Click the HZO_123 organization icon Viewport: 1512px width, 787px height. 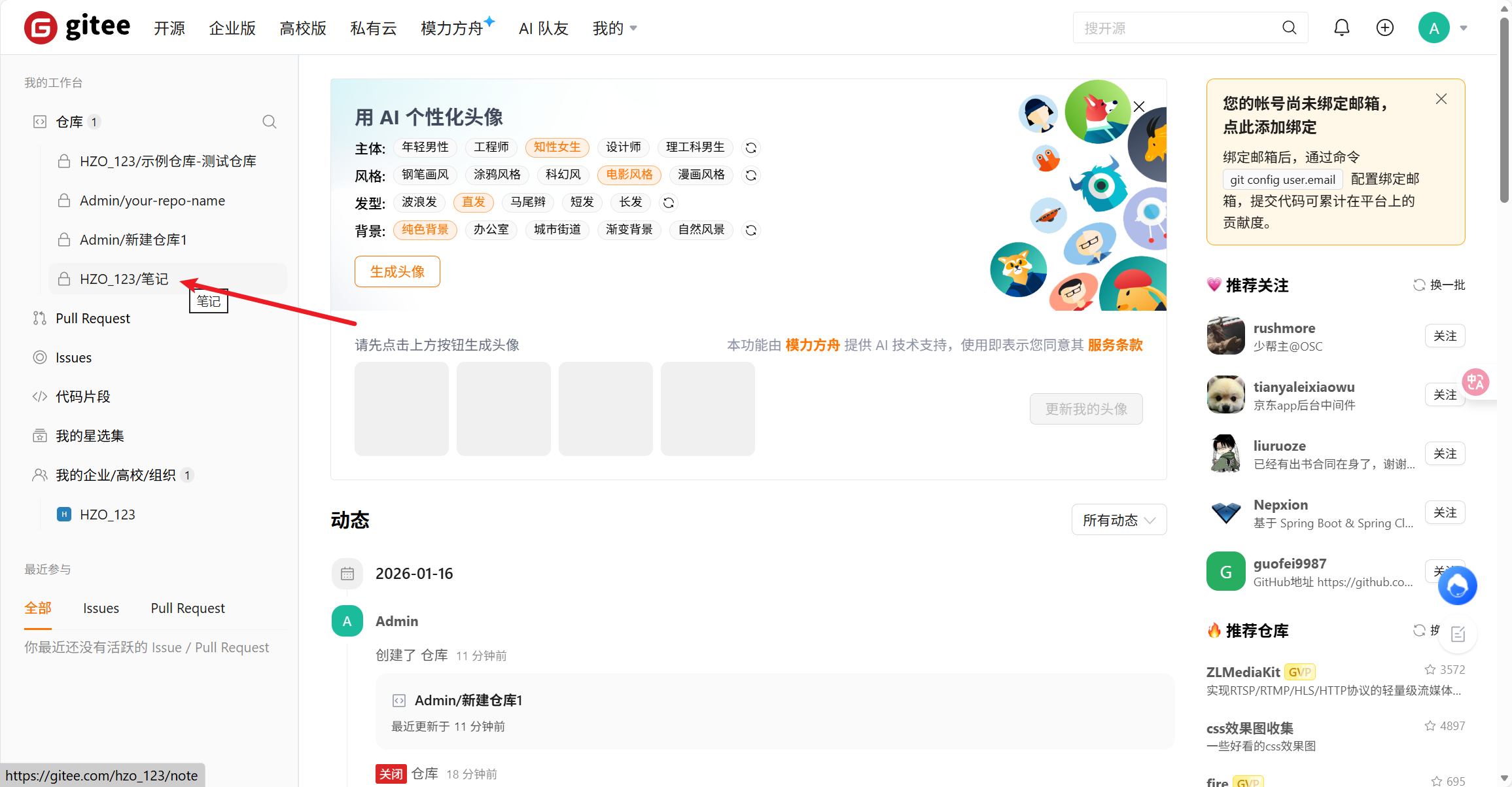tap(63, 514)
